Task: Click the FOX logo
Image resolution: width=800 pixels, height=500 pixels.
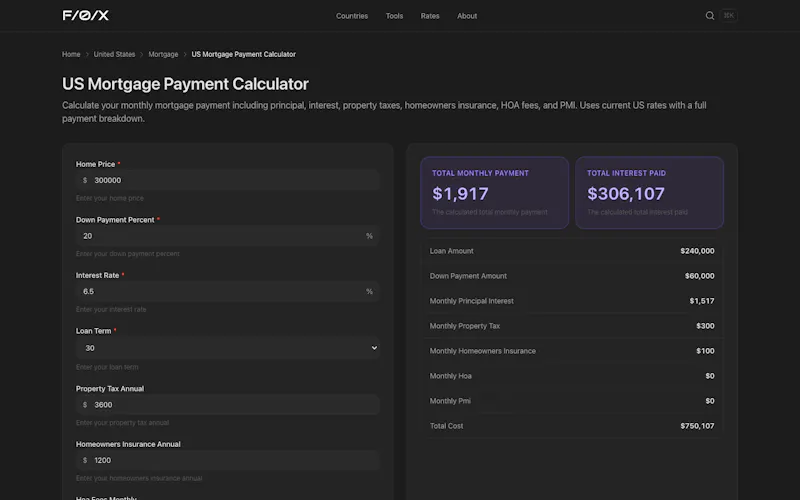Action: [x=86, y=15]
